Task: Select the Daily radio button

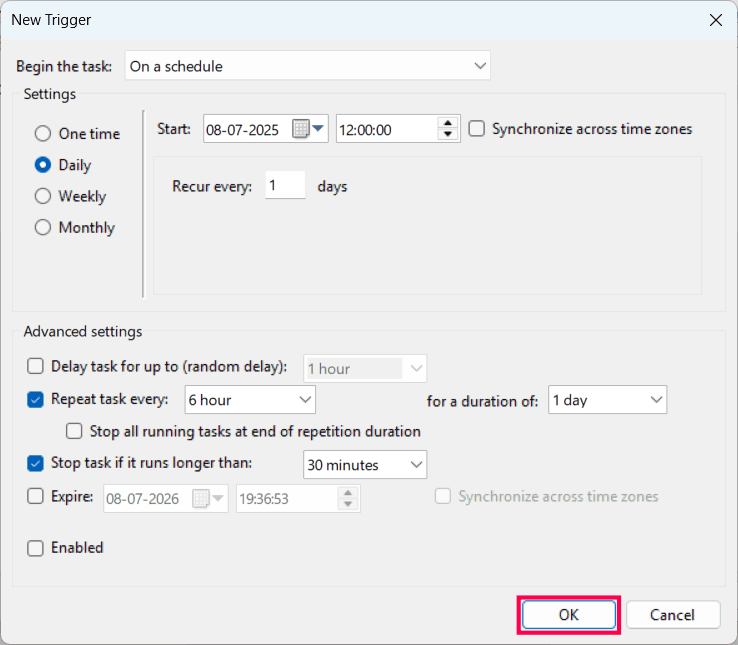Action: click(x=43, y=165)
